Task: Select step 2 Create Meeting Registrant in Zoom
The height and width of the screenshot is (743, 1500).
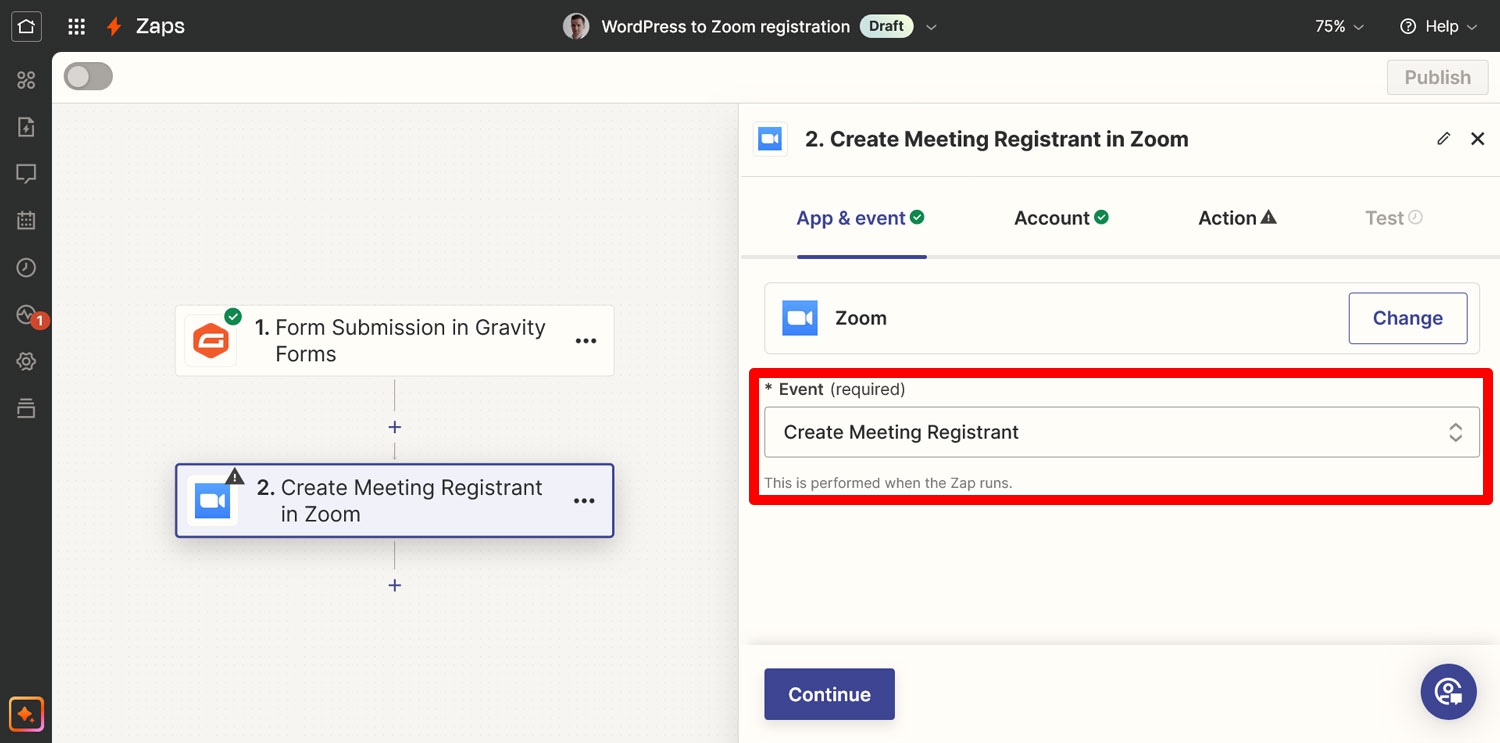Action: pyautogui.click(x=394, y=501)
